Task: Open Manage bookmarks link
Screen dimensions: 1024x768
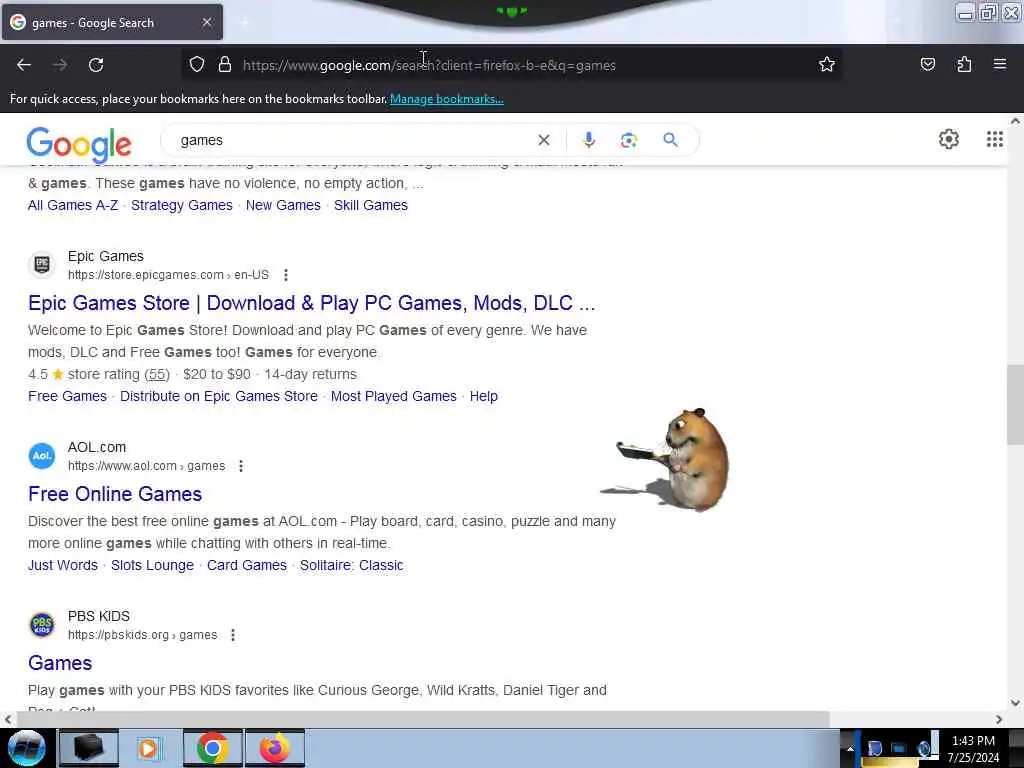Action: (447, 99)
